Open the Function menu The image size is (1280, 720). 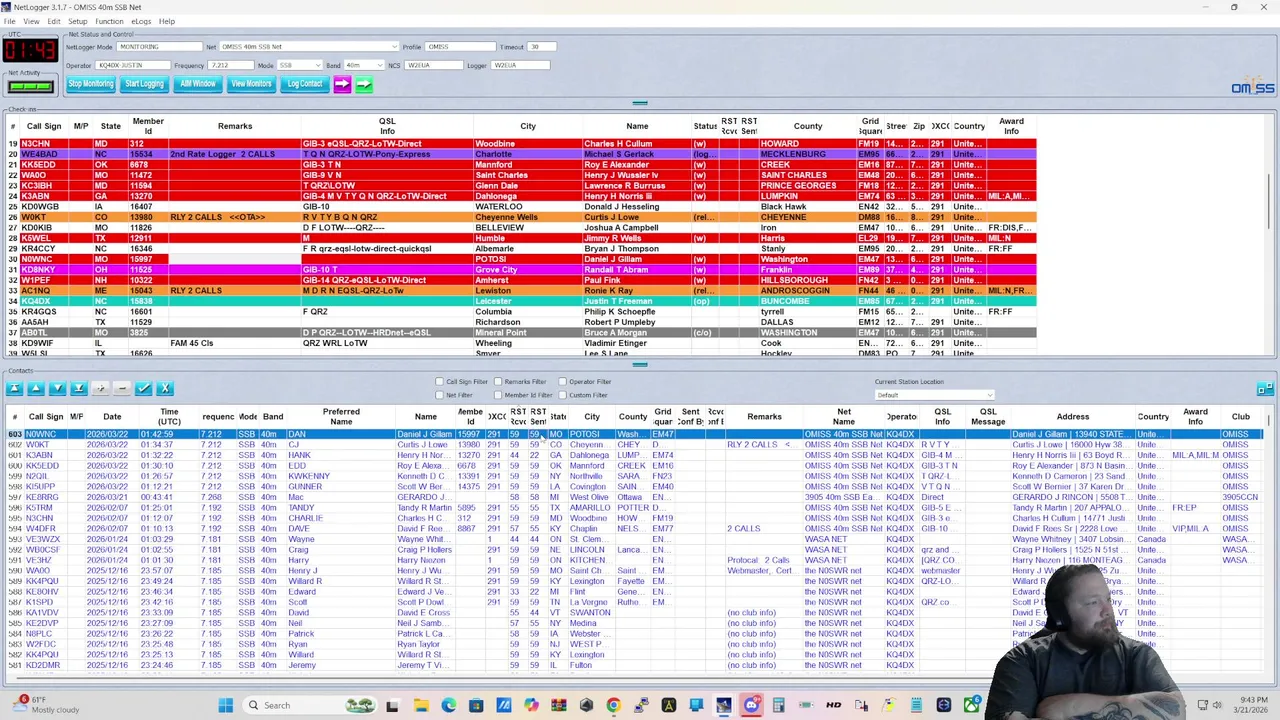coord(109,21)
